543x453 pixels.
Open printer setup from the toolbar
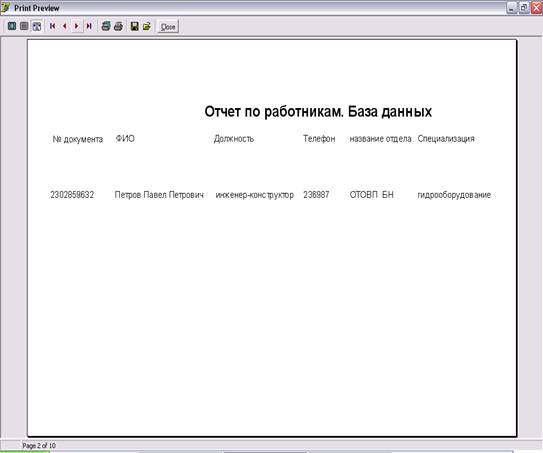[106, 26]
